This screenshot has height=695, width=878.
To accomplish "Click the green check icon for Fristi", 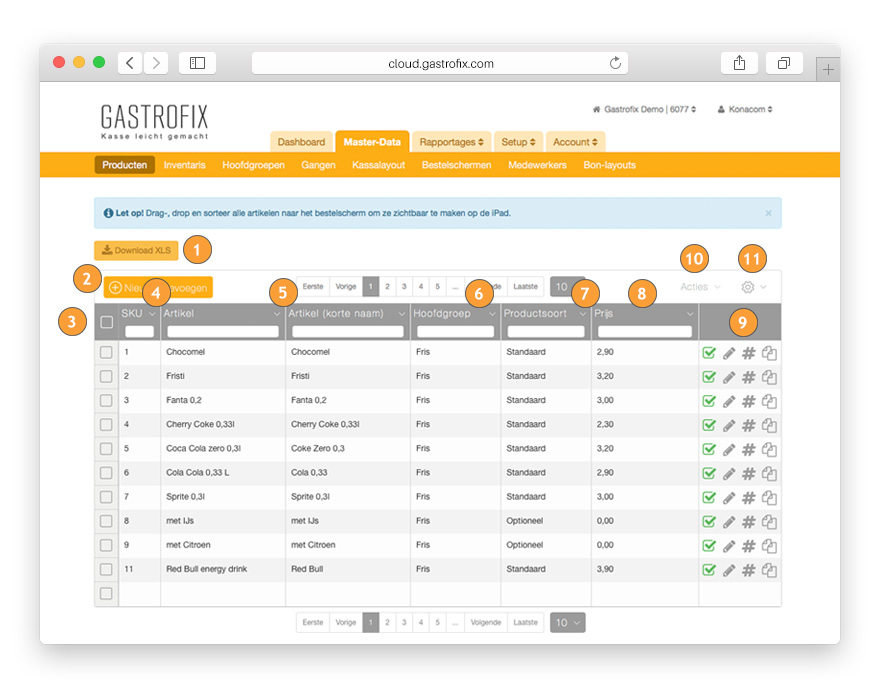I will pyautogui.click(x=709, y=377).
